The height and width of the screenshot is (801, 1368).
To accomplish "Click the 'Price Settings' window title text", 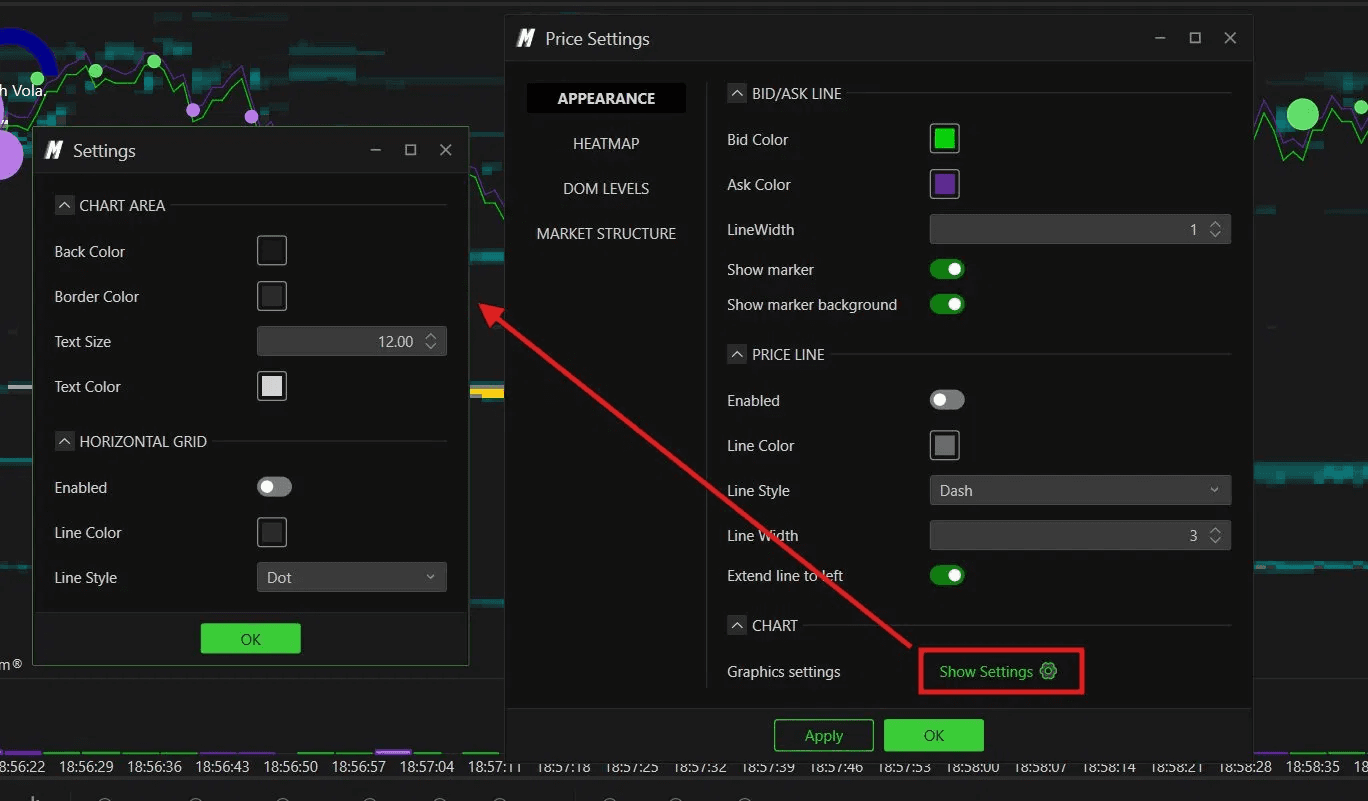I will coord(597,38).
